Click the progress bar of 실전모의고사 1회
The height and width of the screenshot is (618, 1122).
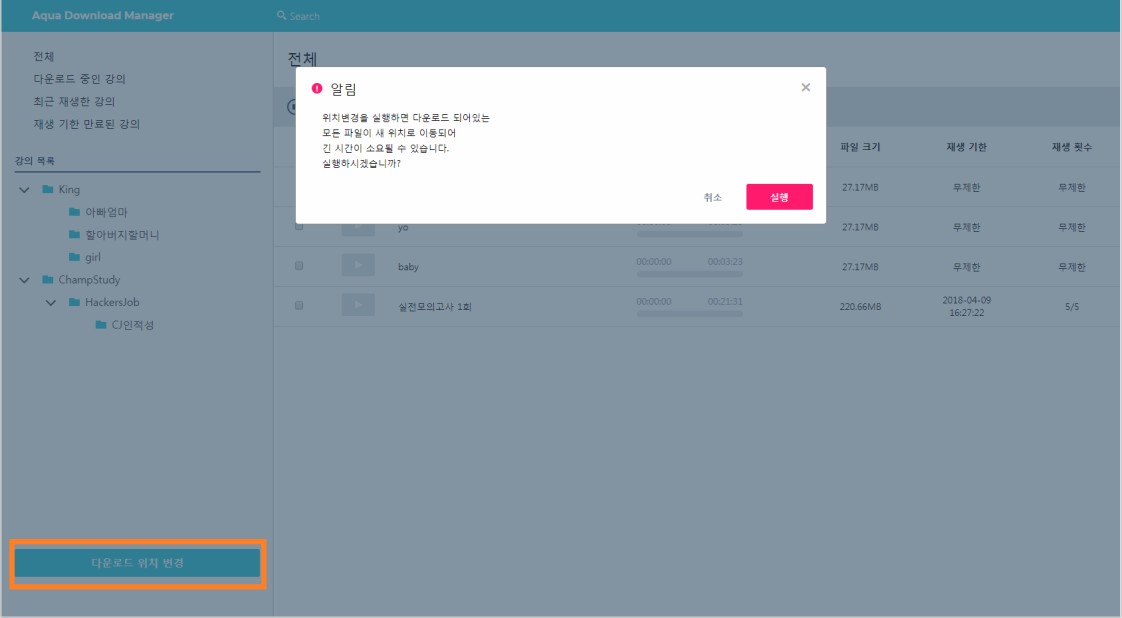tap(689, 313)
